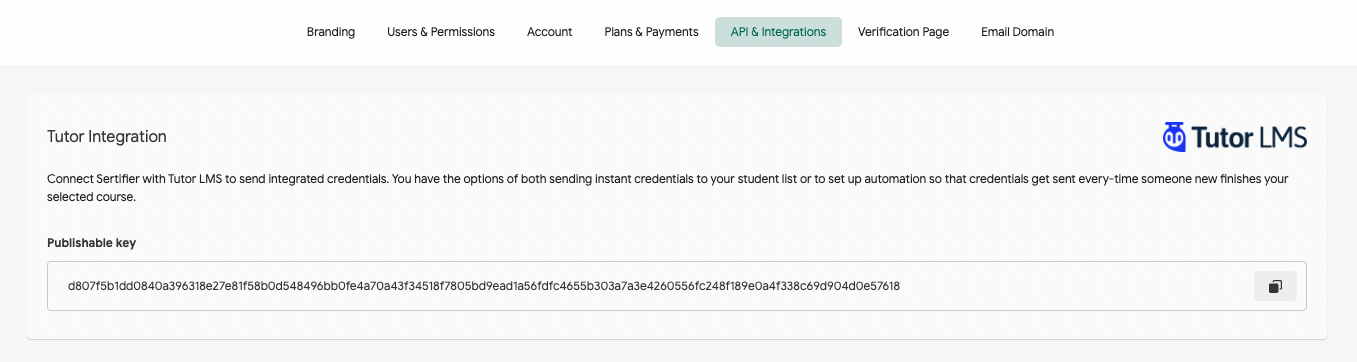The width and height of the screenshot is (1357, 362).
Task: Click empty space in key field beside copy button
Action: [1075, 286]
